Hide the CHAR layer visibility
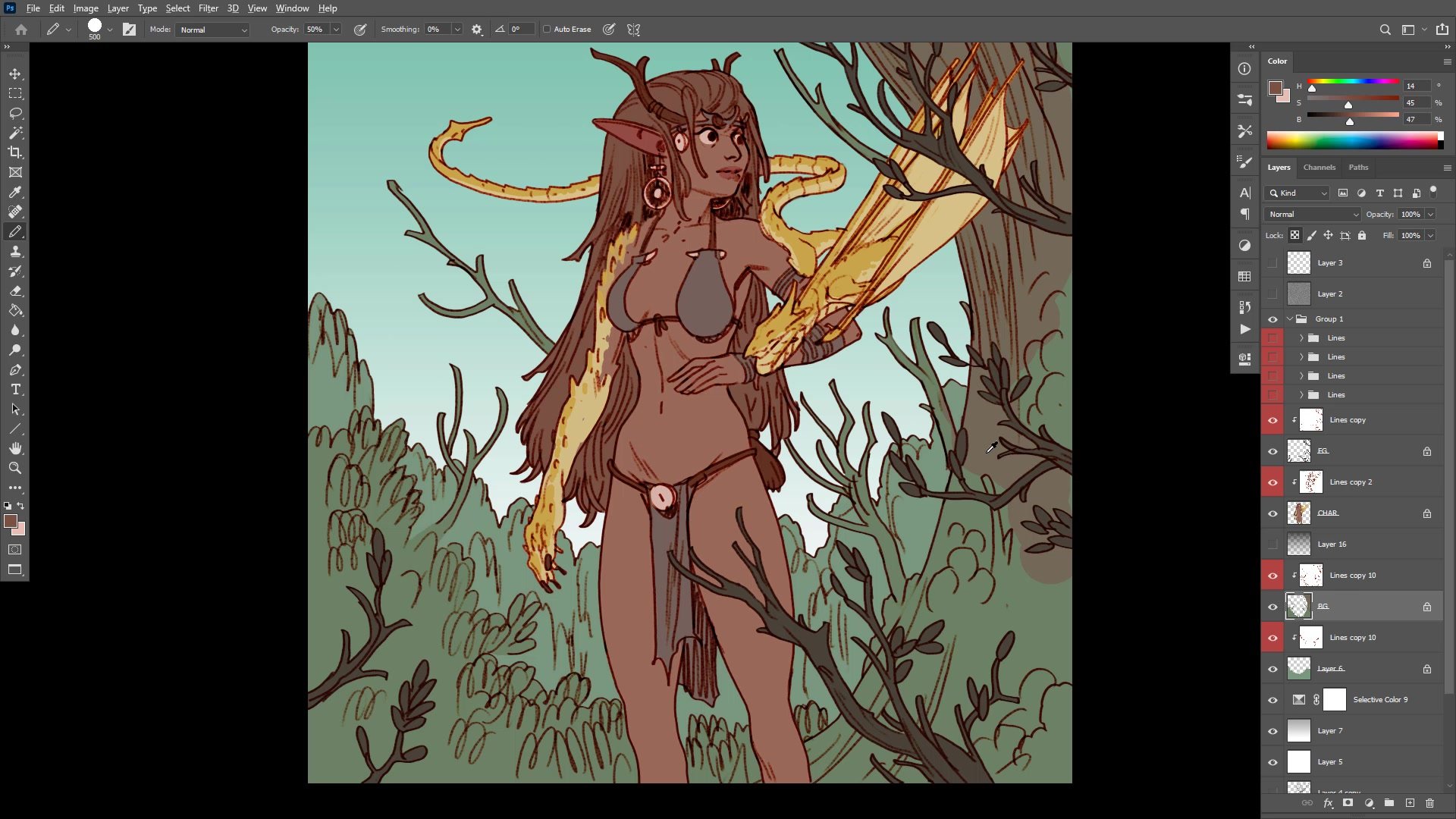The height and width of the screenshot is (819, 1456). [1272, 513]
